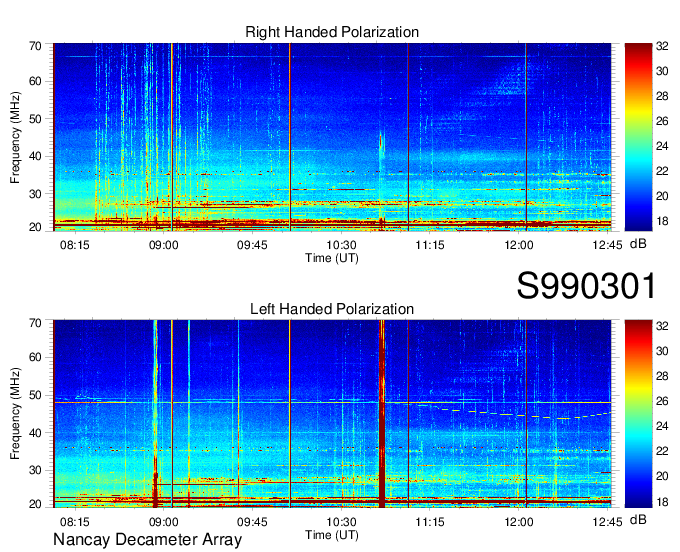
Task: Click the "20" frequency tick of Right Handed plot
Action: point(35,227)
